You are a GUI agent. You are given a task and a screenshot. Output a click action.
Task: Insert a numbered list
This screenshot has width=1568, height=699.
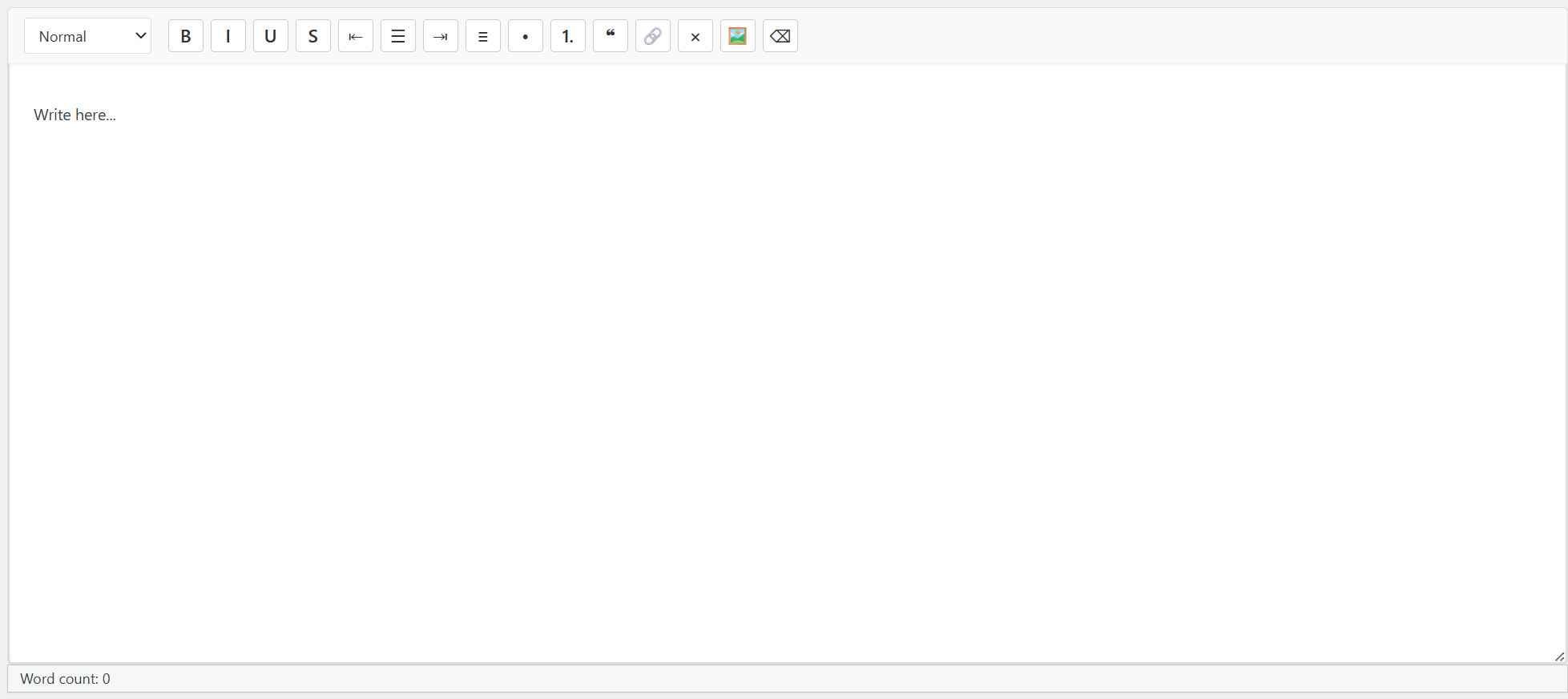coord(568,36)
